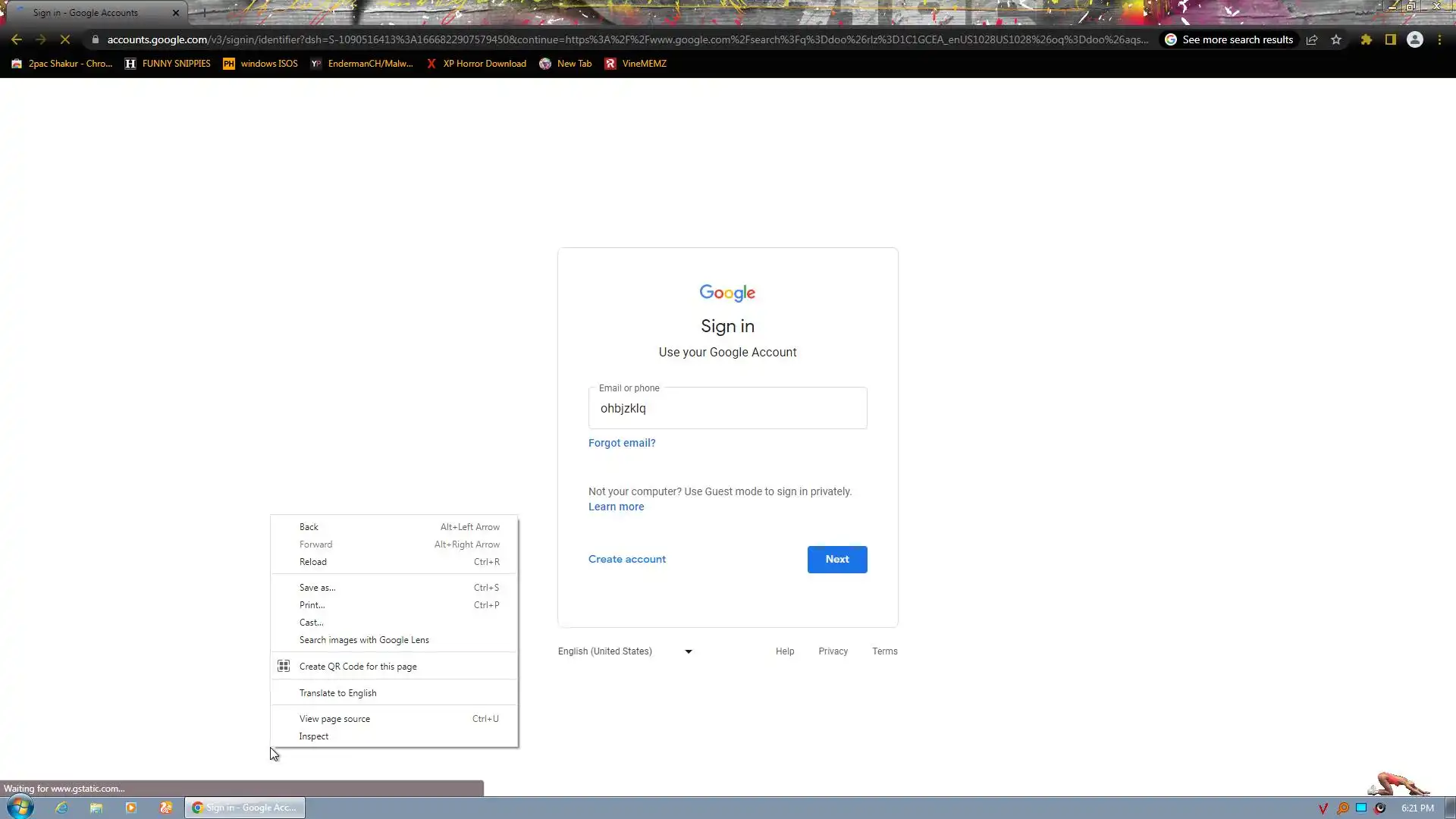Choose Create QR Code for this page

coord(358,667)
